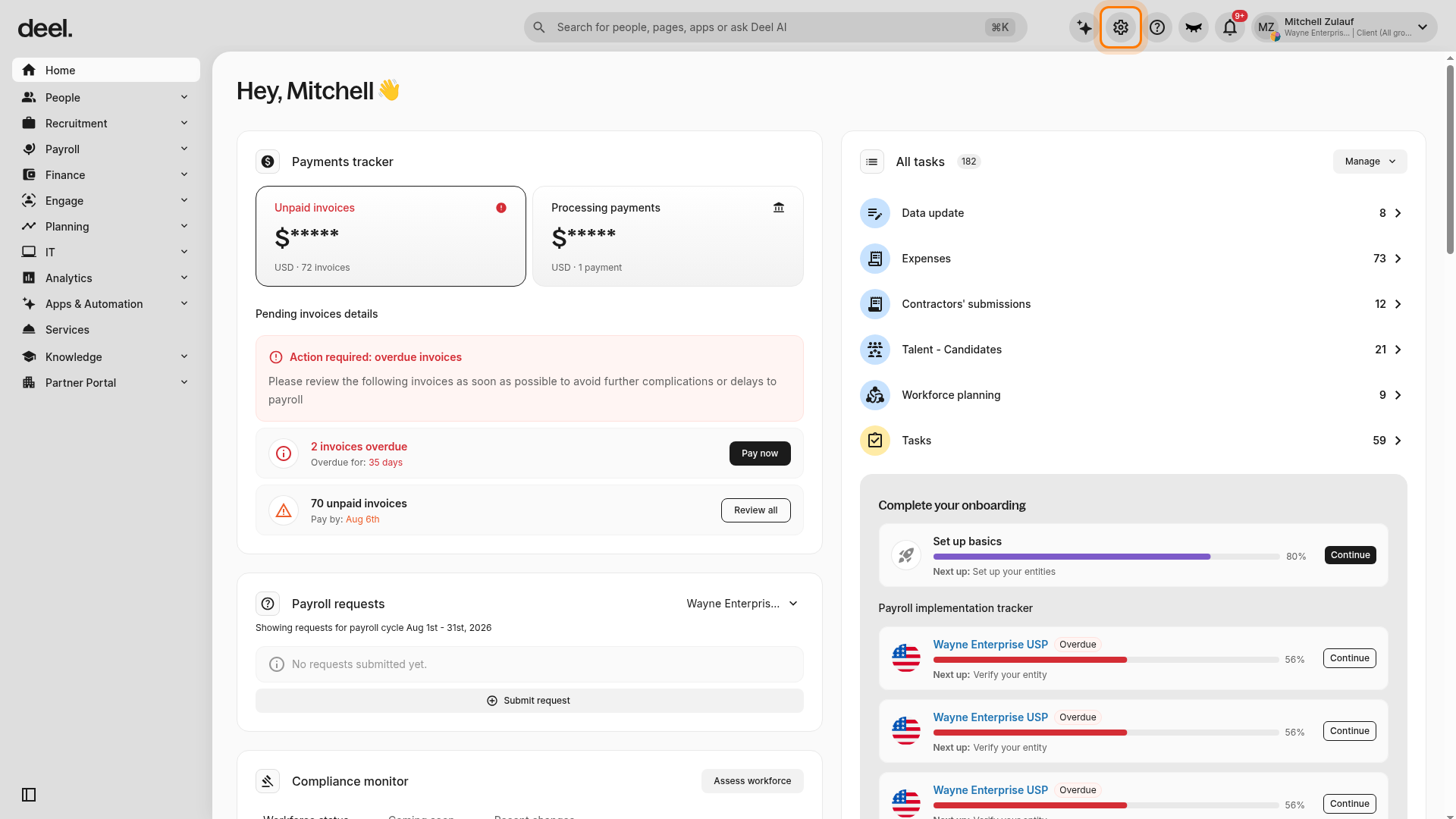This screenshot has height=819, width=1456.
Task: Expand the Finance sidebar section
Action: [106, 175]
